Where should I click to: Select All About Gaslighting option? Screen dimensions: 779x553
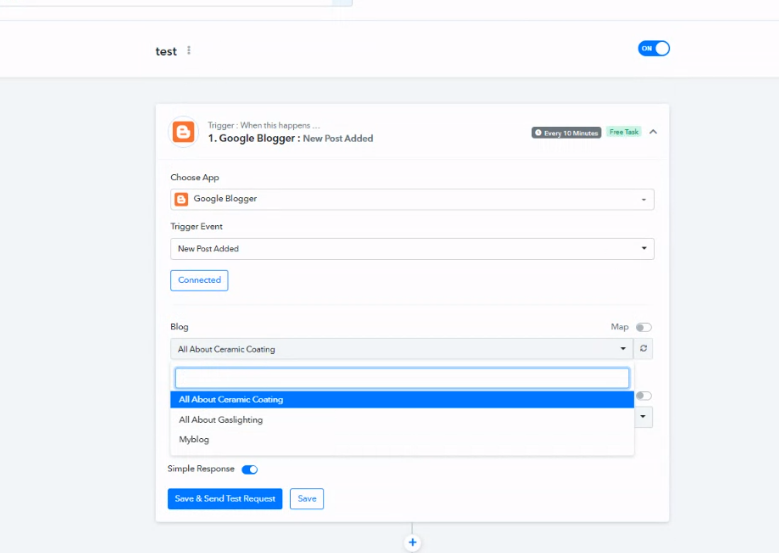pos(402,420)
